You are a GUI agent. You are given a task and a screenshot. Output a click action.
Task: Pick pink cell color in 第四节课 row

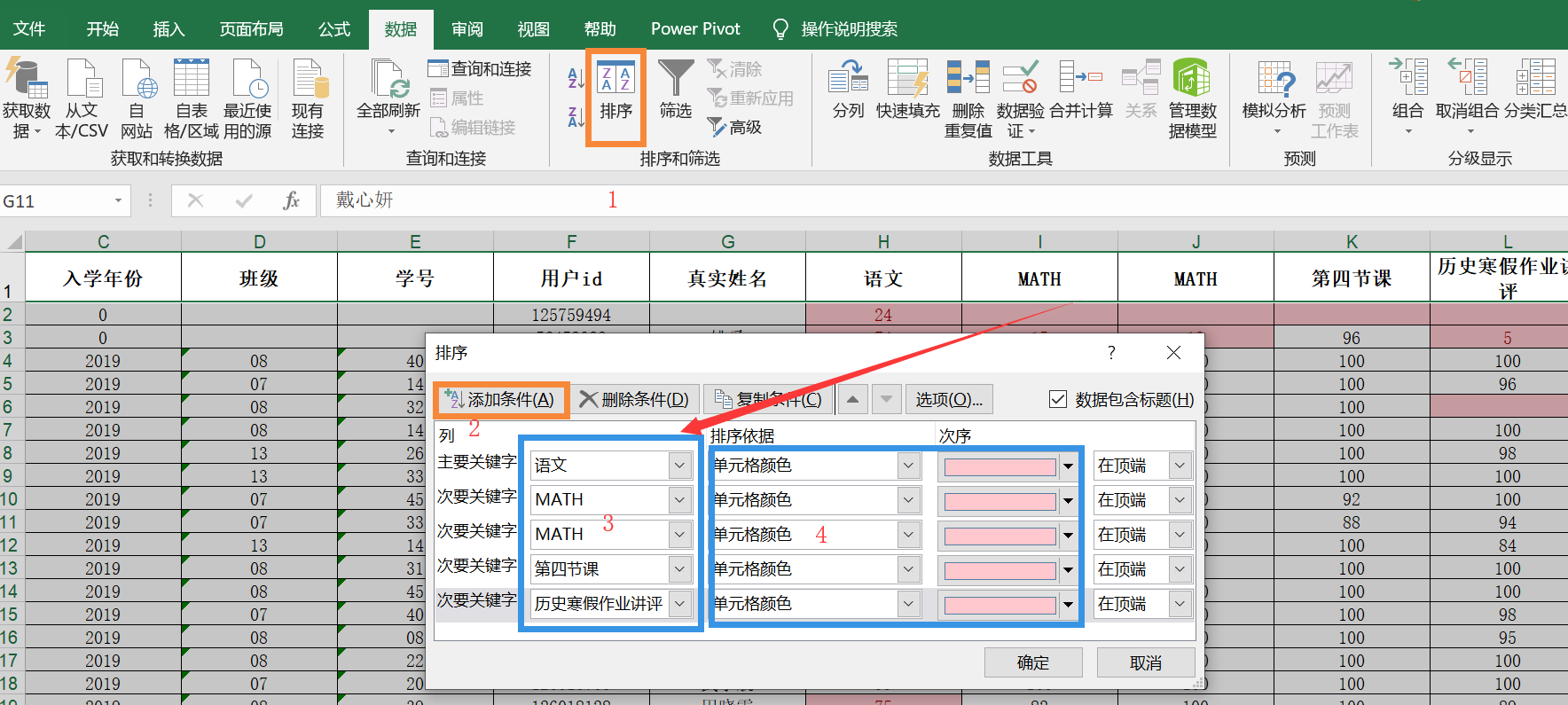pos(1007,569)
